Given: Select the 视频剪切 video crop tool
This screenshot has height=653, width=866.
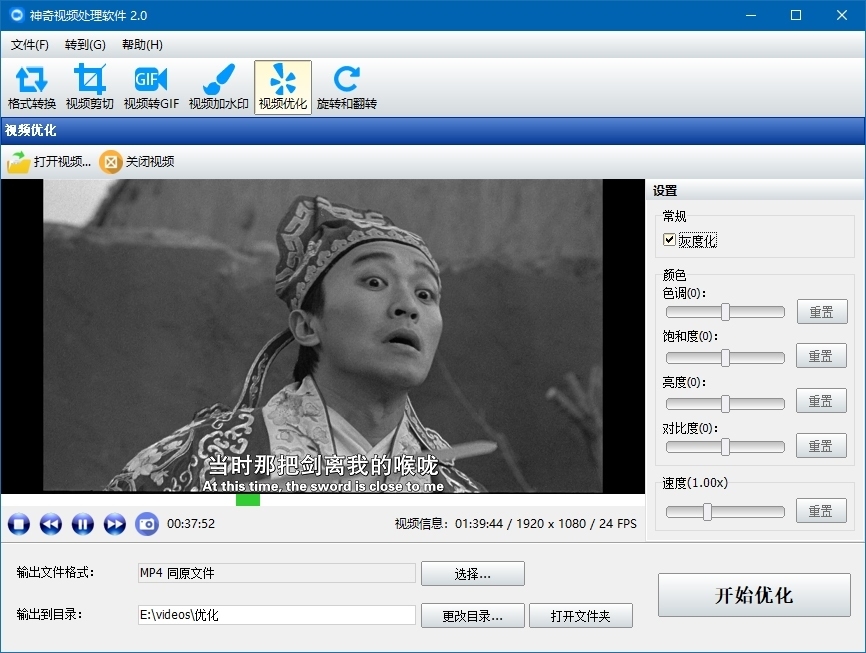Looking at the screenshot, I should coord(89,87).
